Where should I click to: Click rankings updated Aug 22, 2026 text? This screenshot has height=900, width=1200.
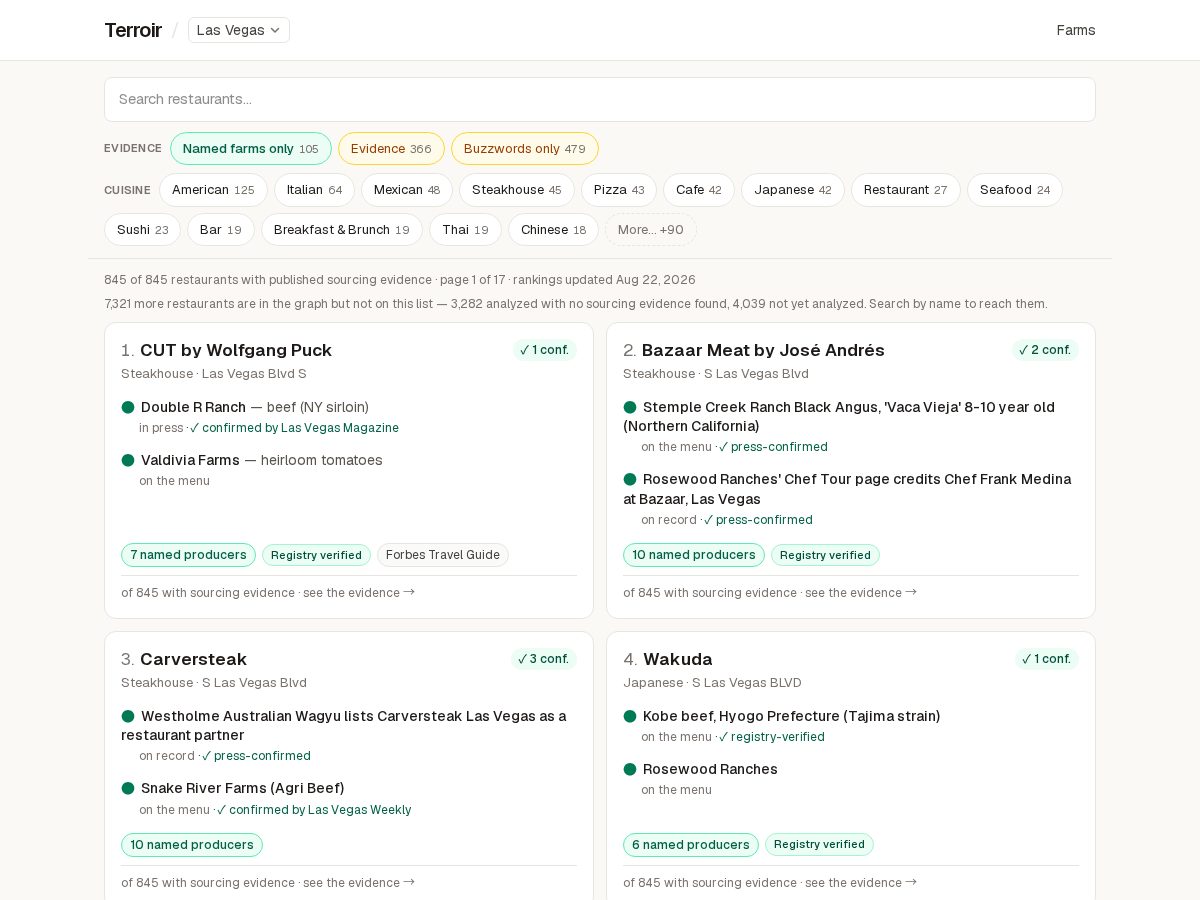[604, 280]
